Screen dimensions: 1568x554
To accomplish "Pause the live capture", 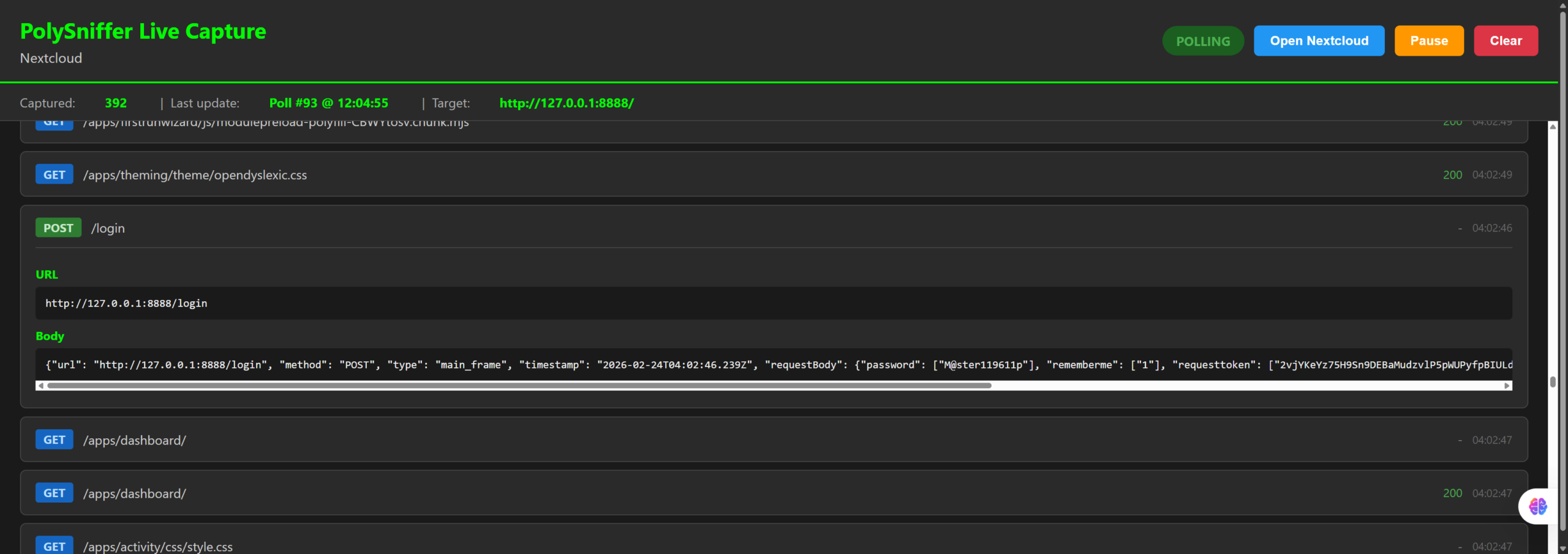I will tap(1429, 40).
